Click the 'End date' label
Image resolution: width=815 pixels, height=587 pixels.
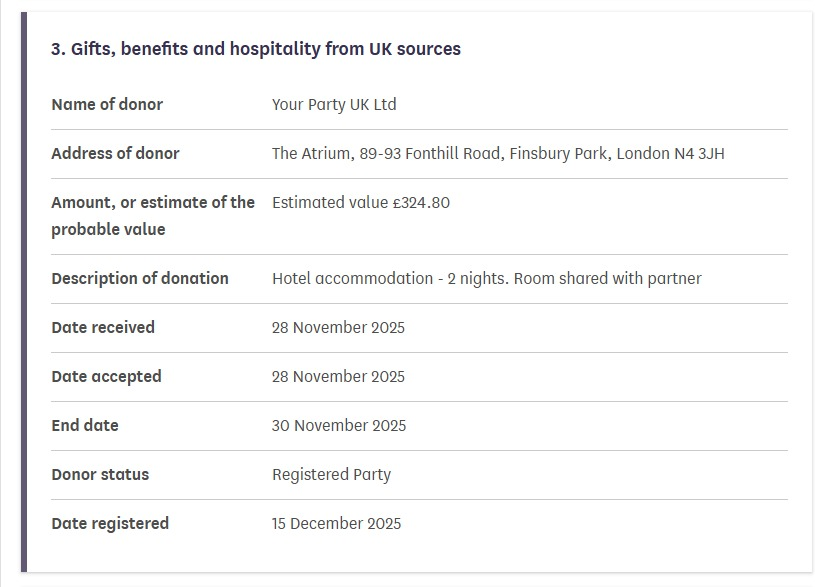(x=85, y=425)
